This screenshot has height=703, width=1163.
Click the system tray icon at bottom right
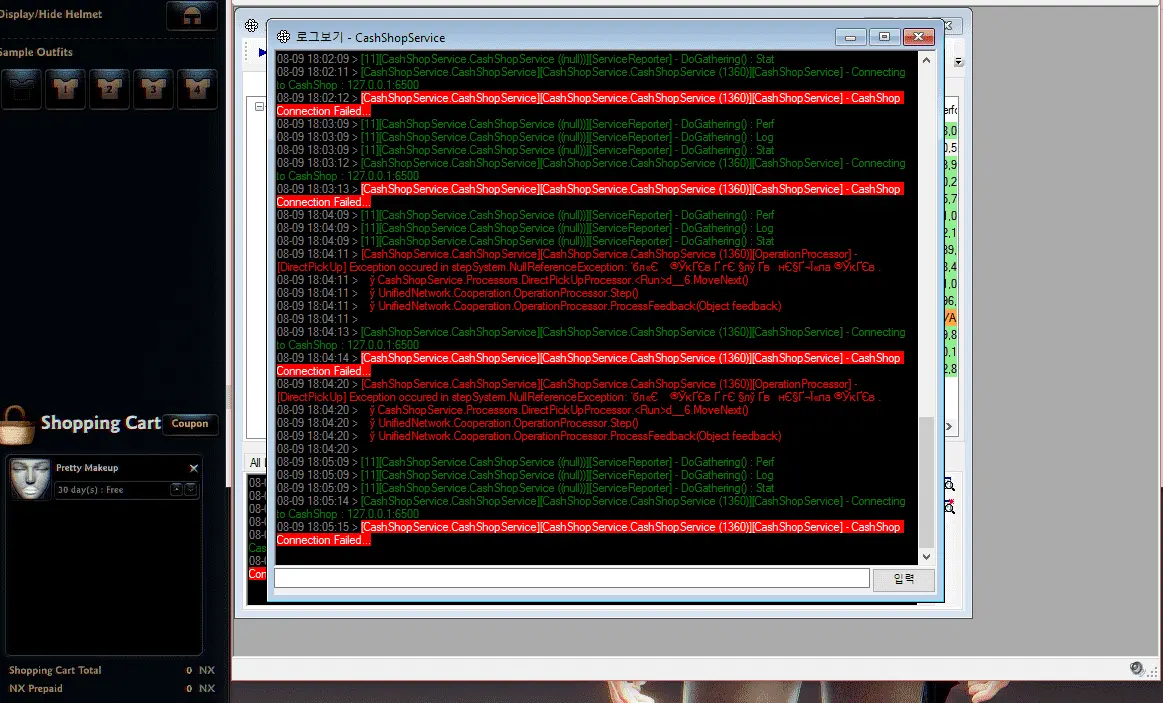coord(1137,669)
